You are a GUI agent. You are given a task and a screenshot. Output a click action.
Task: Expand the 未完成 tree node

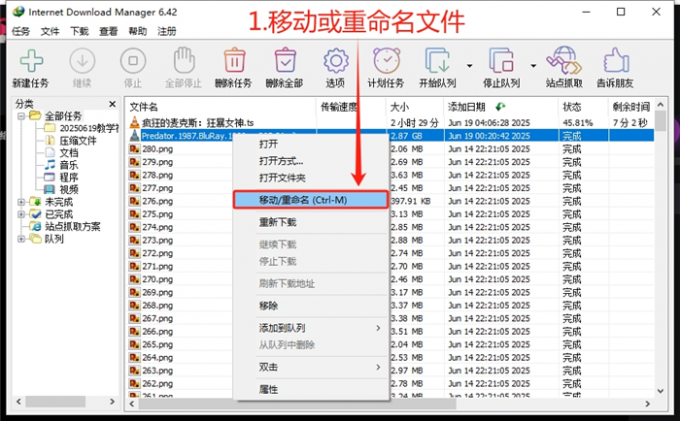point(21,202)
